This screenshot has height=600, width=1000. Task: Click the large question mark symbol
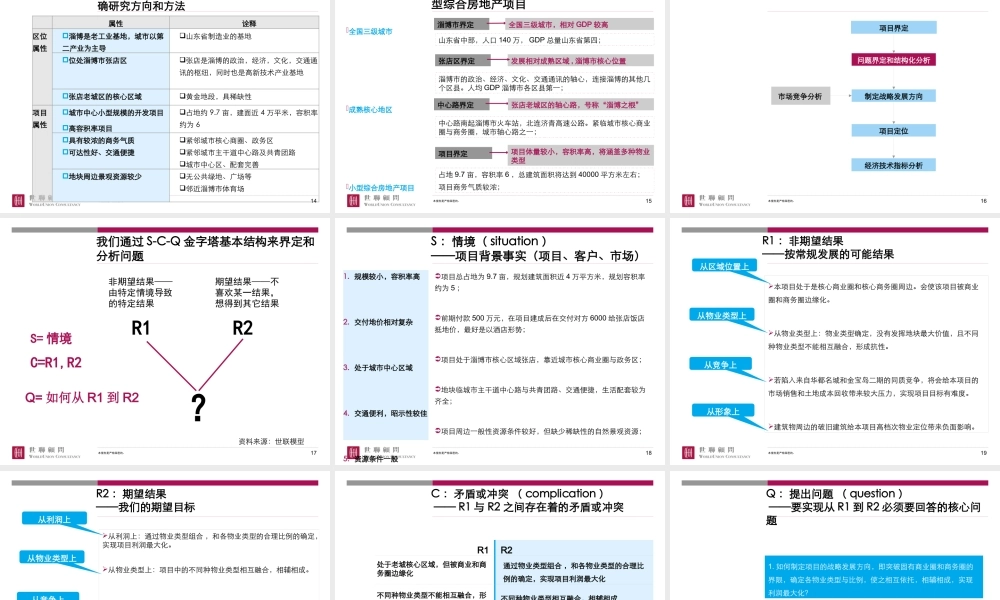199,407
